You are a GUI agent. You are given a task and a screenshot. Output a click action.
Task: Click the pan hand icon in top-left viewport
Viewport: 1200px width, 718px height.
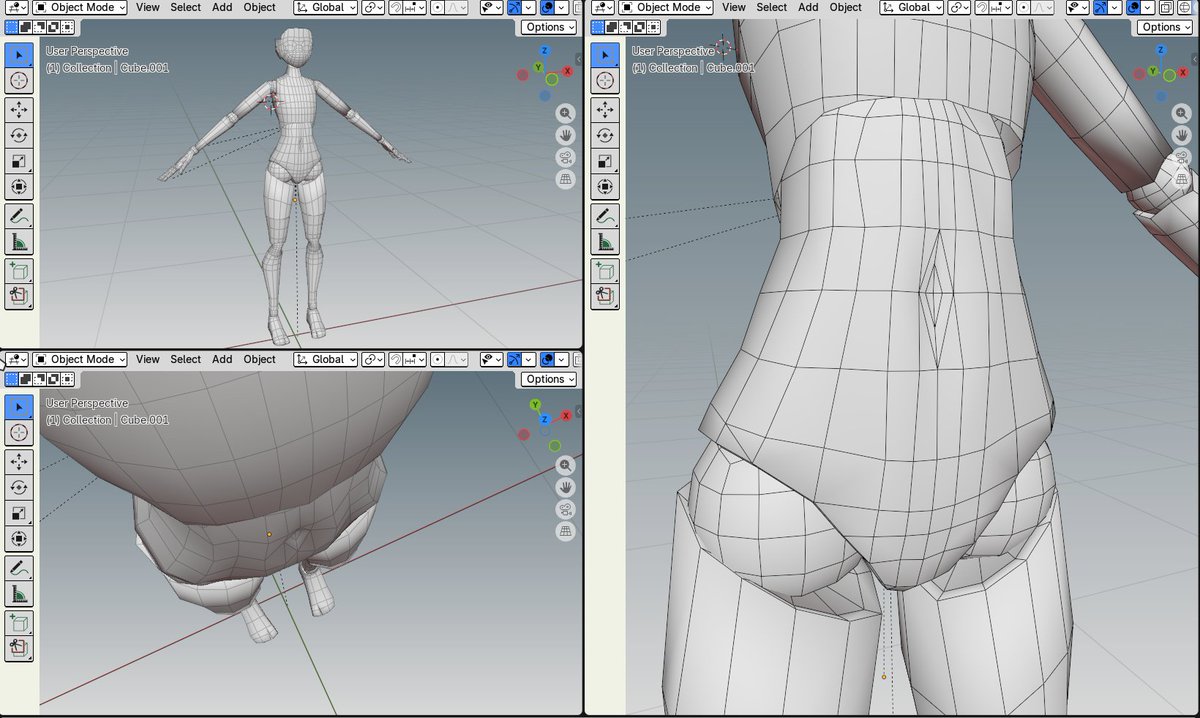click(x=565, y=135)
